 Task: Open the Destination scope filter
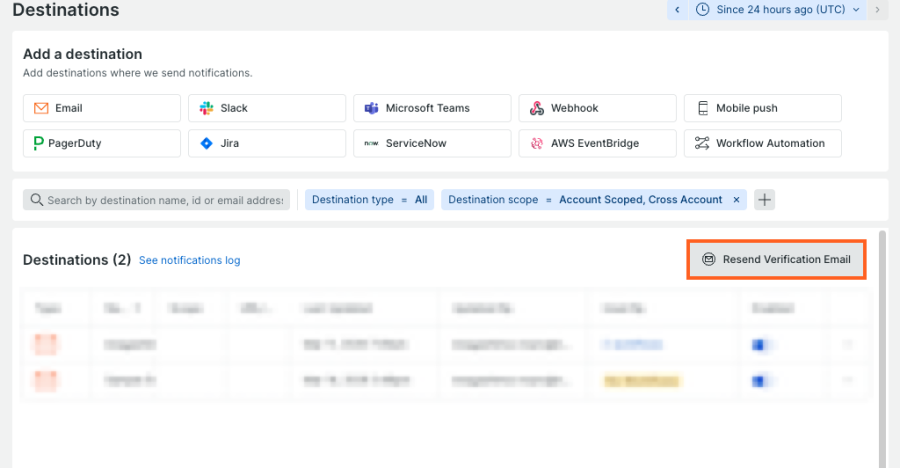(x=585, y=200)
